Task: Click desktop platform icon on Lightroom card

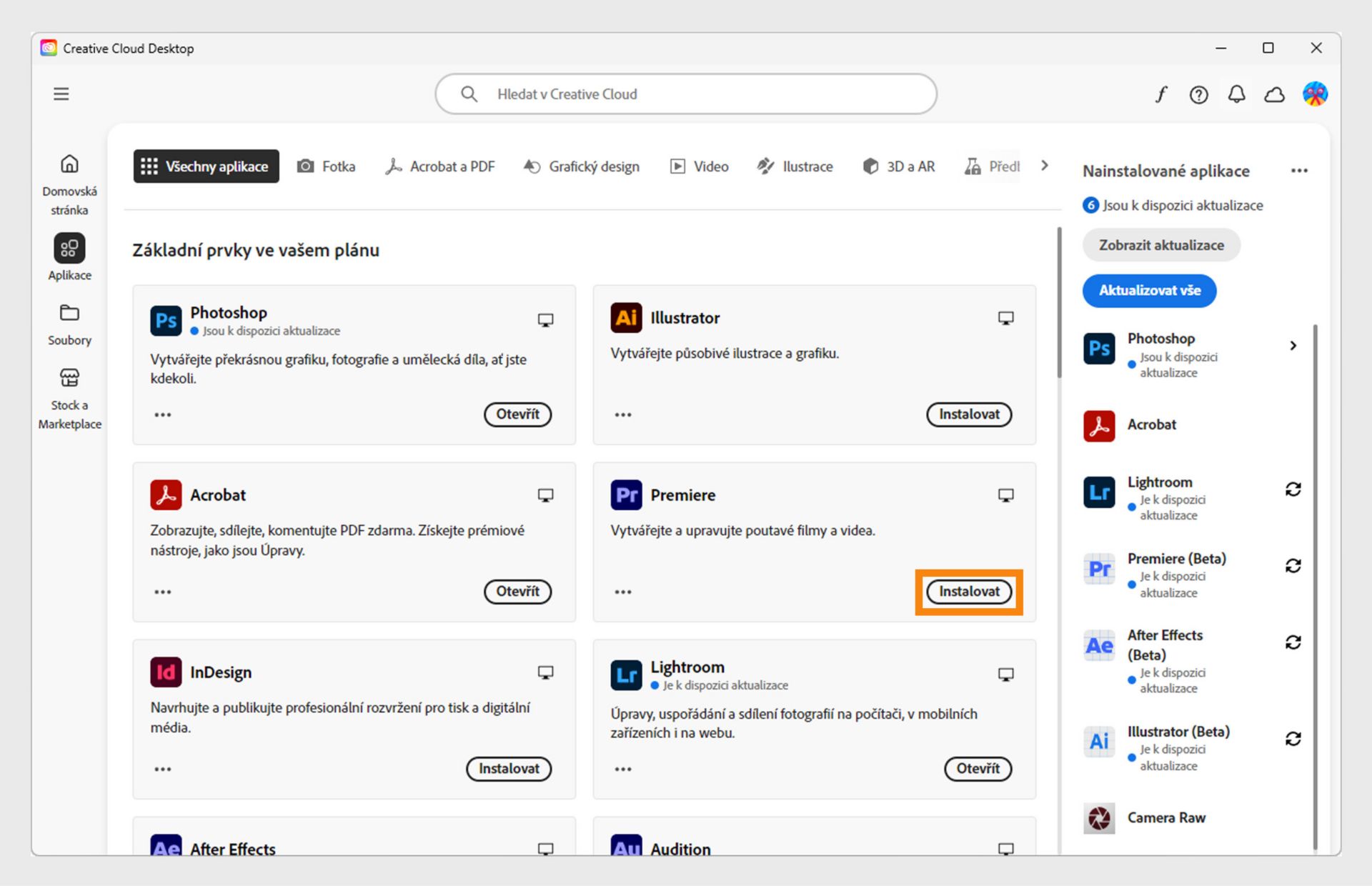Action: (1005, 675)
